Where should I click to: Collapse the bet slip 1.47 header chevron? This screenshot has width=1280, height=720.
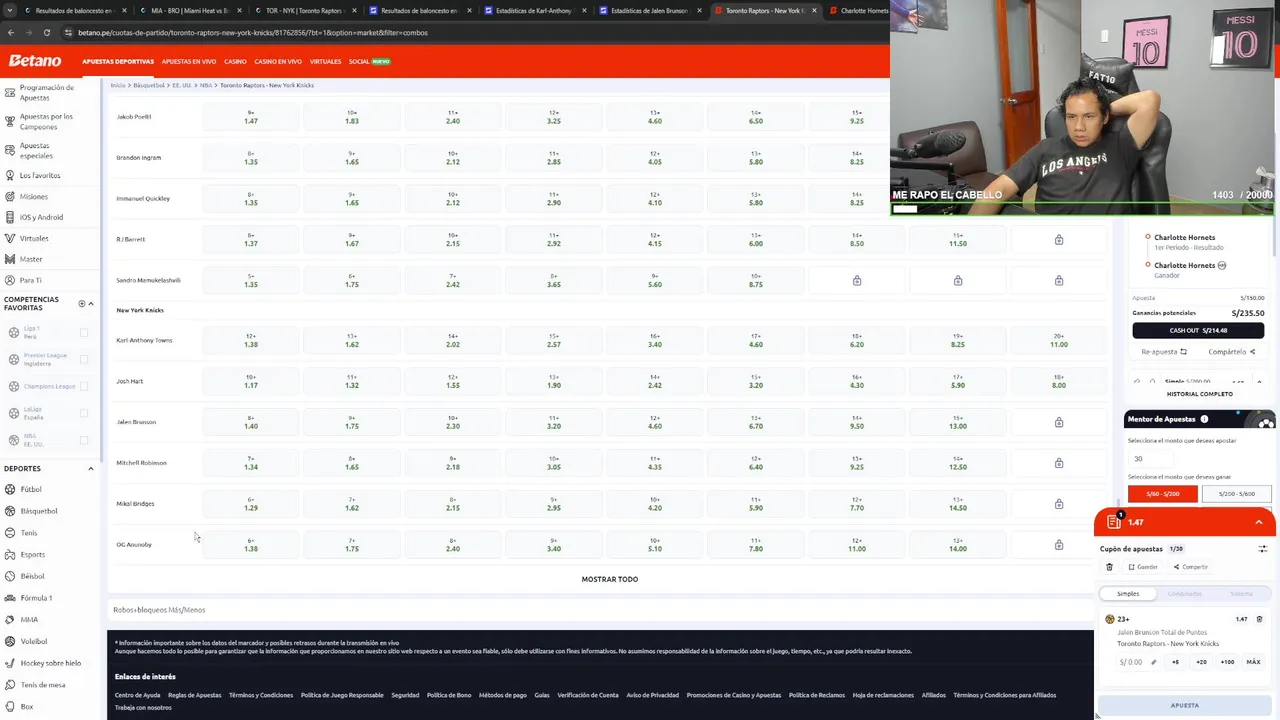tap(1259, 522)
